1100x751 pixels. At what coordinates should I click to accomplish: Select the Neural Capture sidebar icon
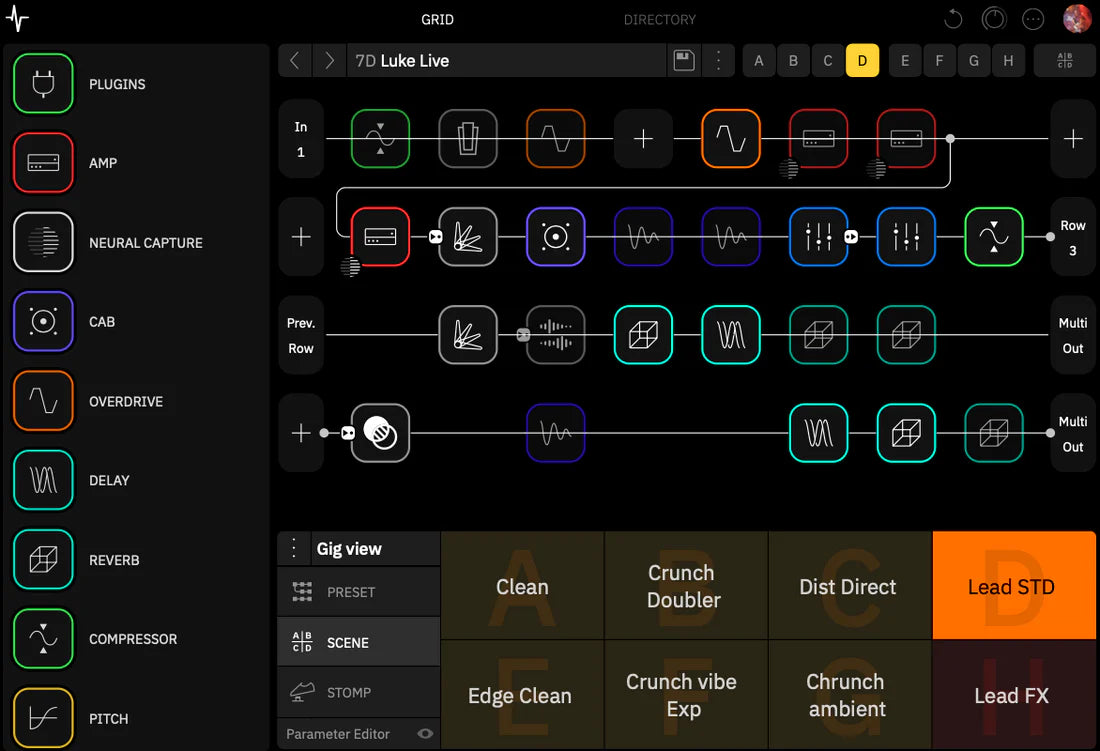[43, 242]
